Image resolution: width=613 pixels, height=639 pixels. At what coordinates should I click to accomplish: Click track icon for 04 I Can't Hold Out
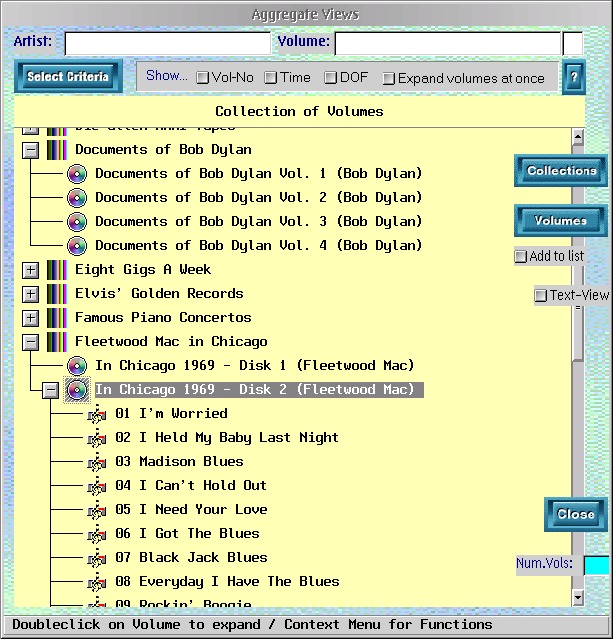pos(97,487)
